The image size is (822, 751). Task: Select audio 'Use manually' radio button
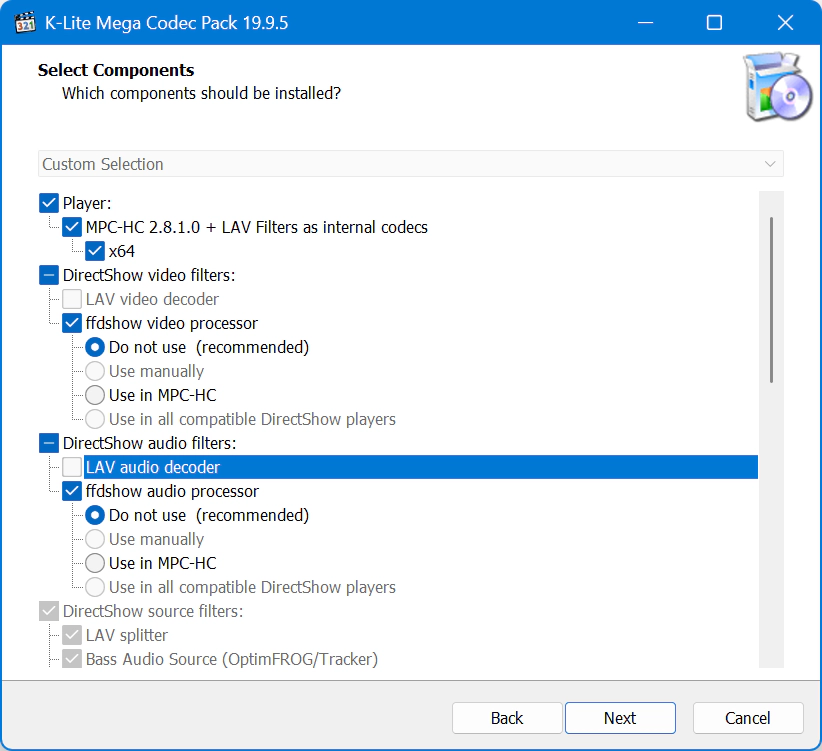tap(95, 539)
